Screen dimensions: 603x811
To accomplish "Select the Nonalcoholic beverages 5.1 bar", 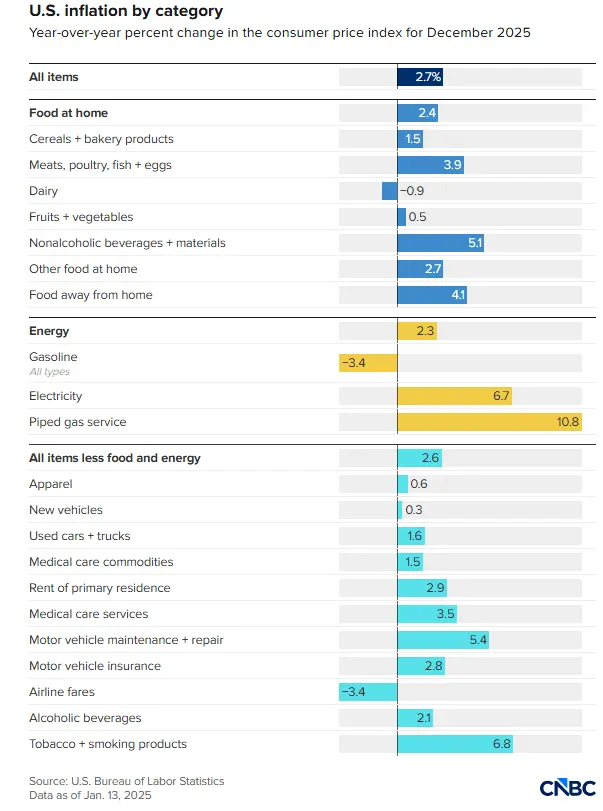I will point(441,243).
